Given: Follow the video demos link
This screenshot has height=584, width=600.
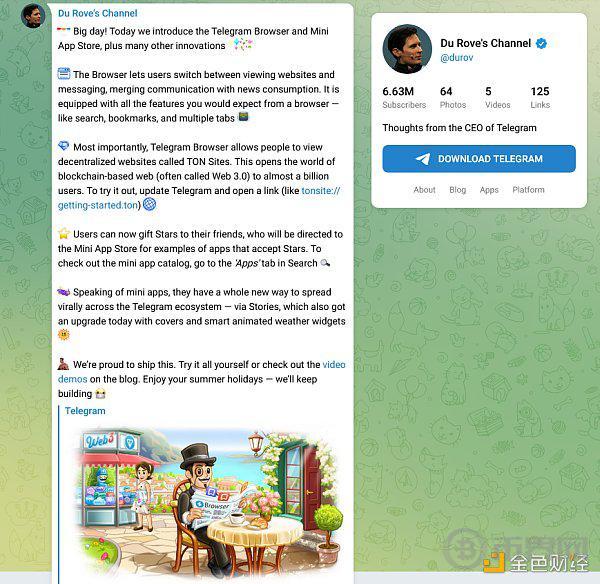Looking at the screenshot, I should 202,372.
